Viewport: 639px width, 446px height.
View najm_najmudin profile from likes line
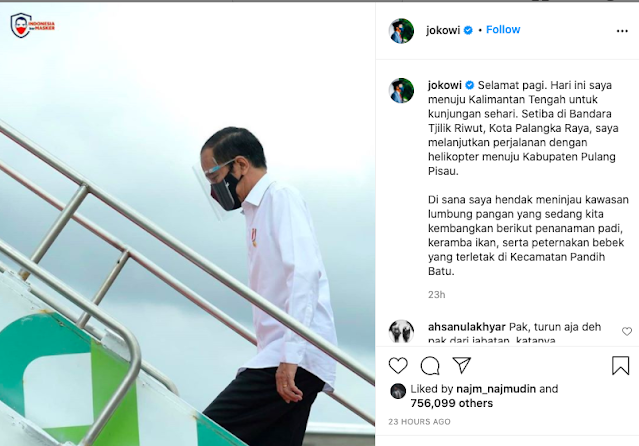click(x=496, y=389)
